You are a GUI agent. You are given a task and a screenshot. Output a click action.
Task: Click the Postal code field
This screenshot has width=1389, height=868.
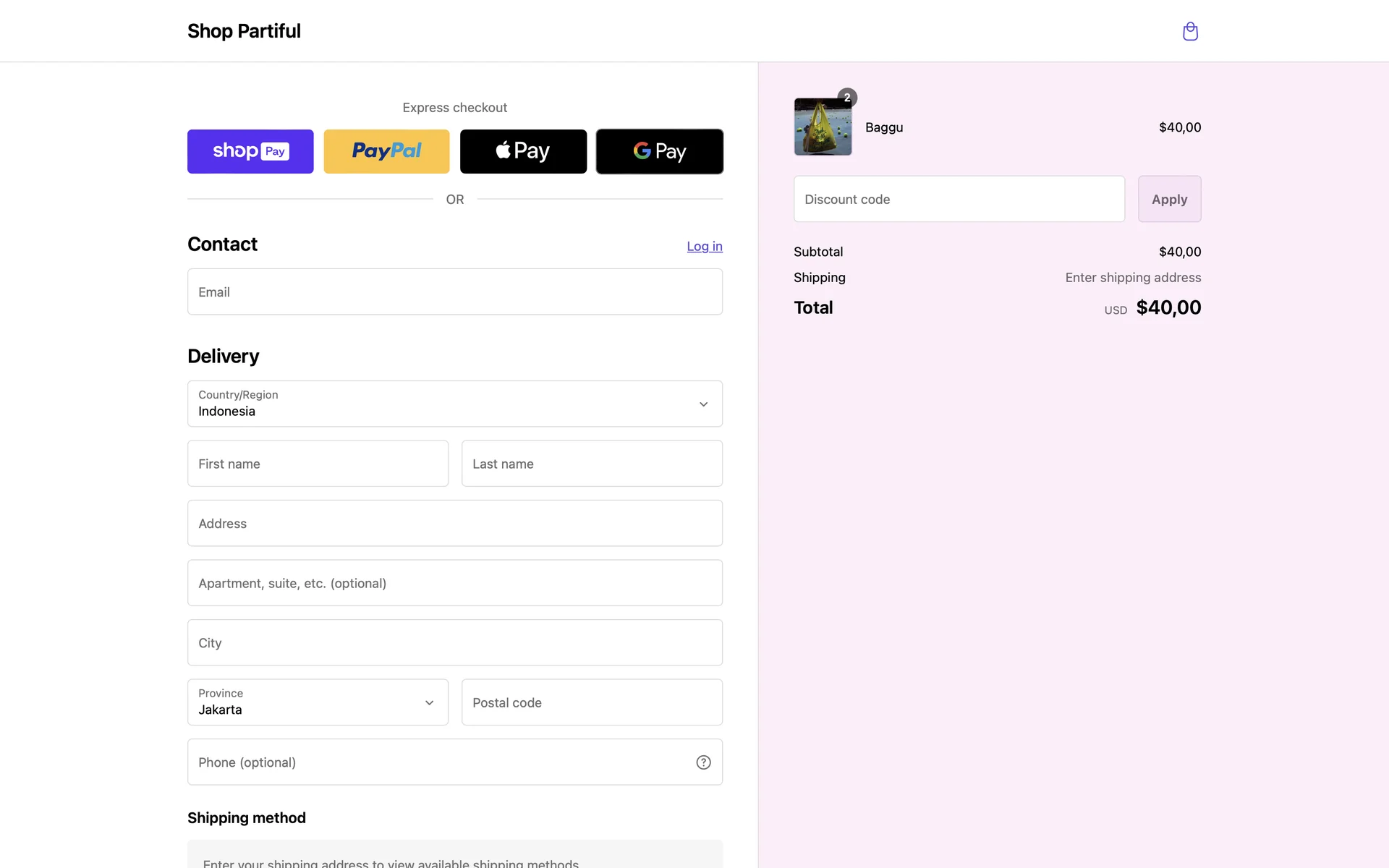pos(591,702)
